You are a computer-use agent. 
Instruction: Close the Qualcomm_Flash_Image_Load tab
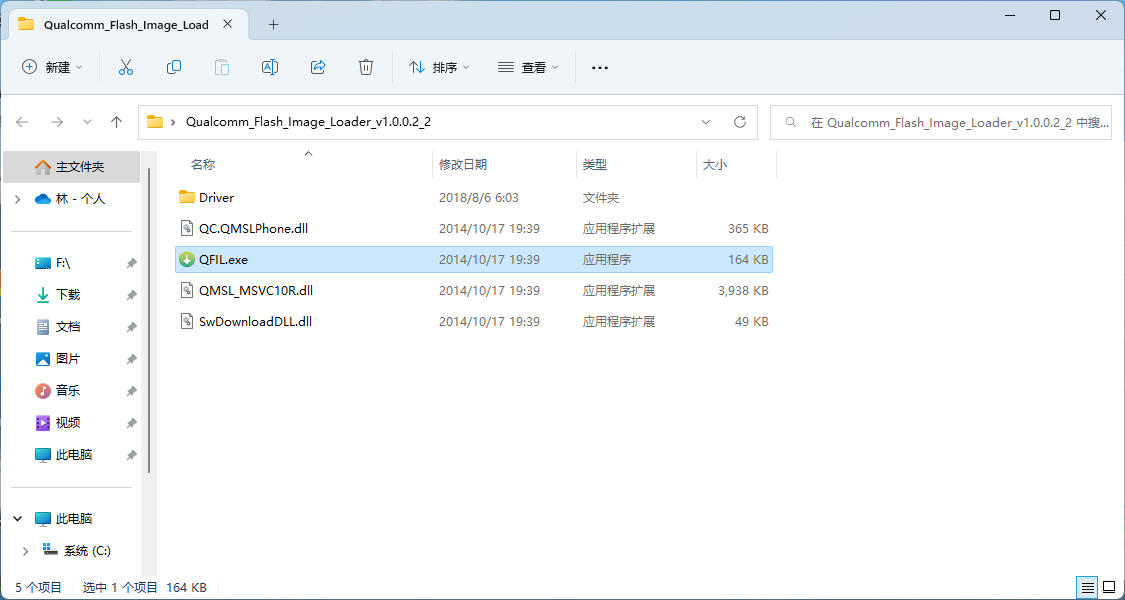(x=227, y=24)
